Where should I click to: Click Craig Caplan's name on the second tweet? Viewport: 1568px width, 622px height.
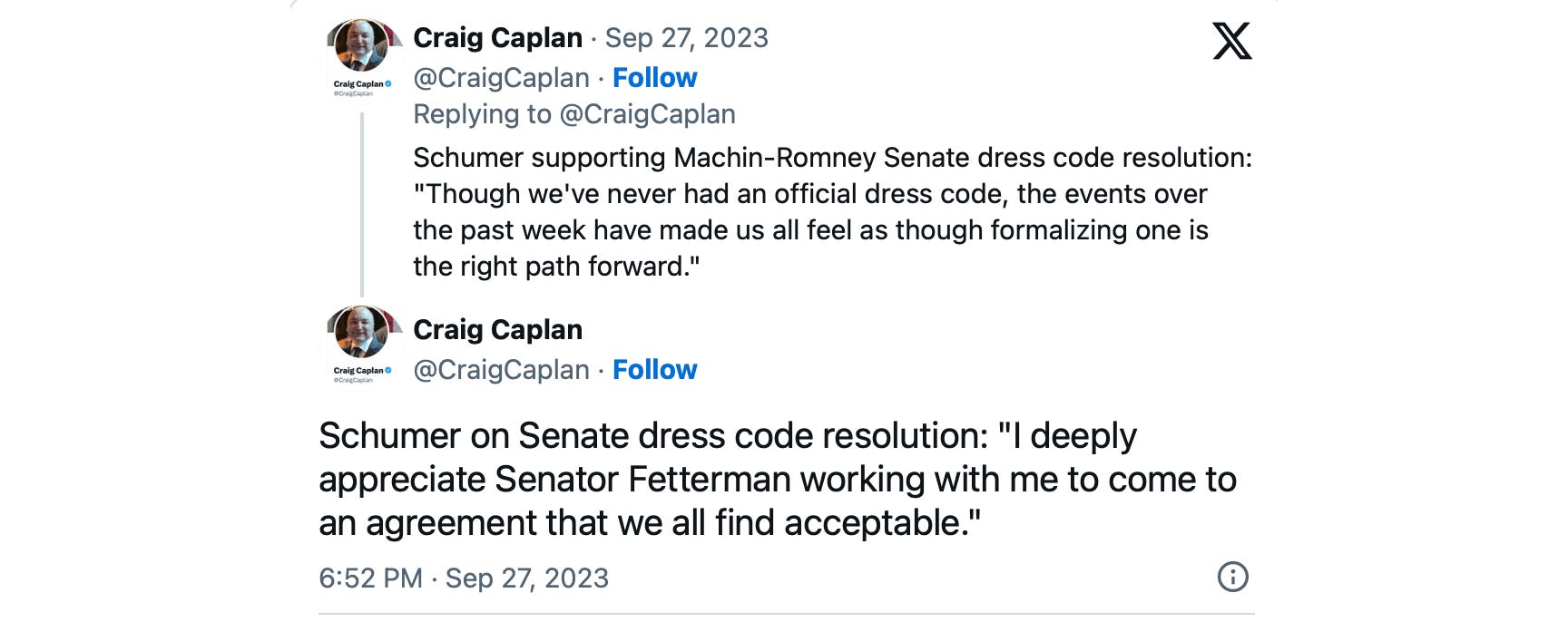coord(497,330)
